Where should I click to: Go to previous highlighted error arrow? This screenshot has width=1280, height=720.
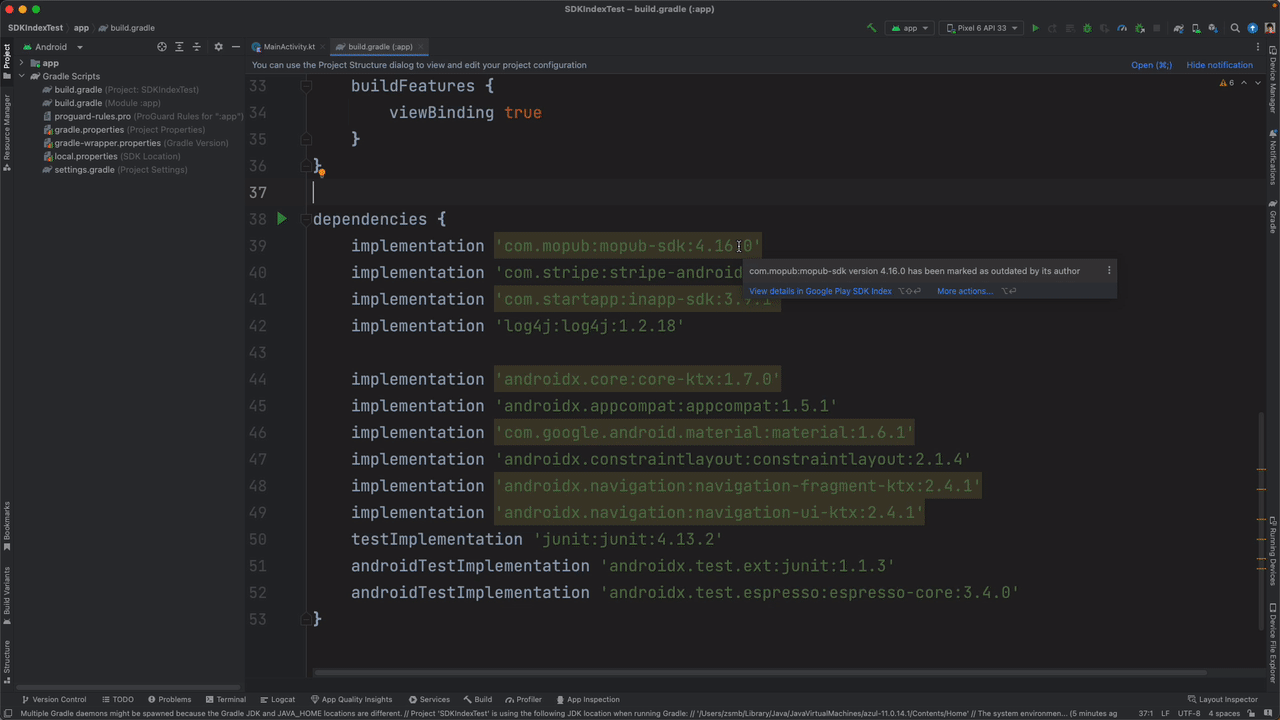click(1244, 83)
